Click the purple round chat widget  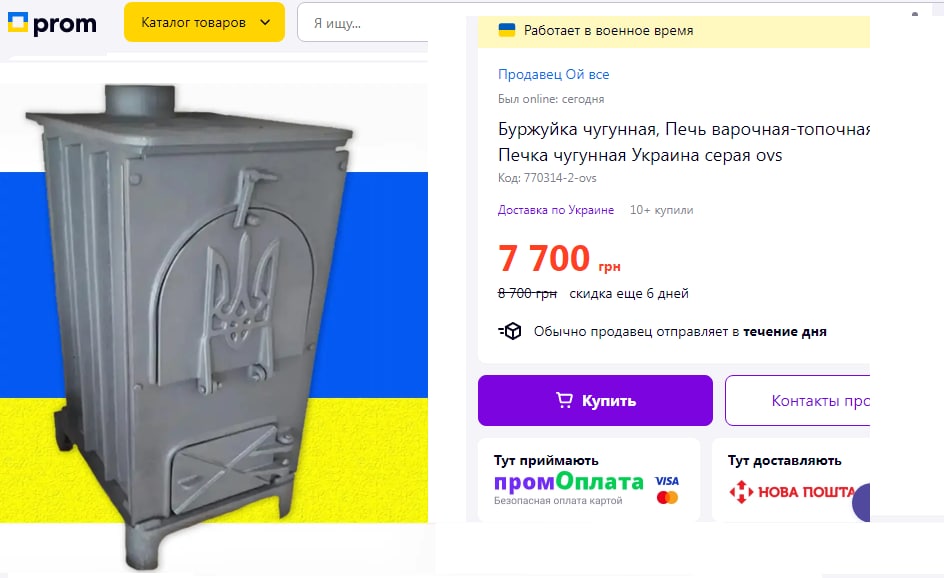[x=861, y=502]
